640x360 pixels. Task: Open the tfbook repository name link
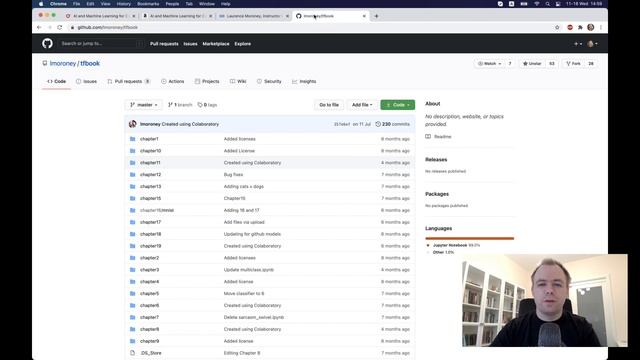pyautogui.click(x=90, y=63)
